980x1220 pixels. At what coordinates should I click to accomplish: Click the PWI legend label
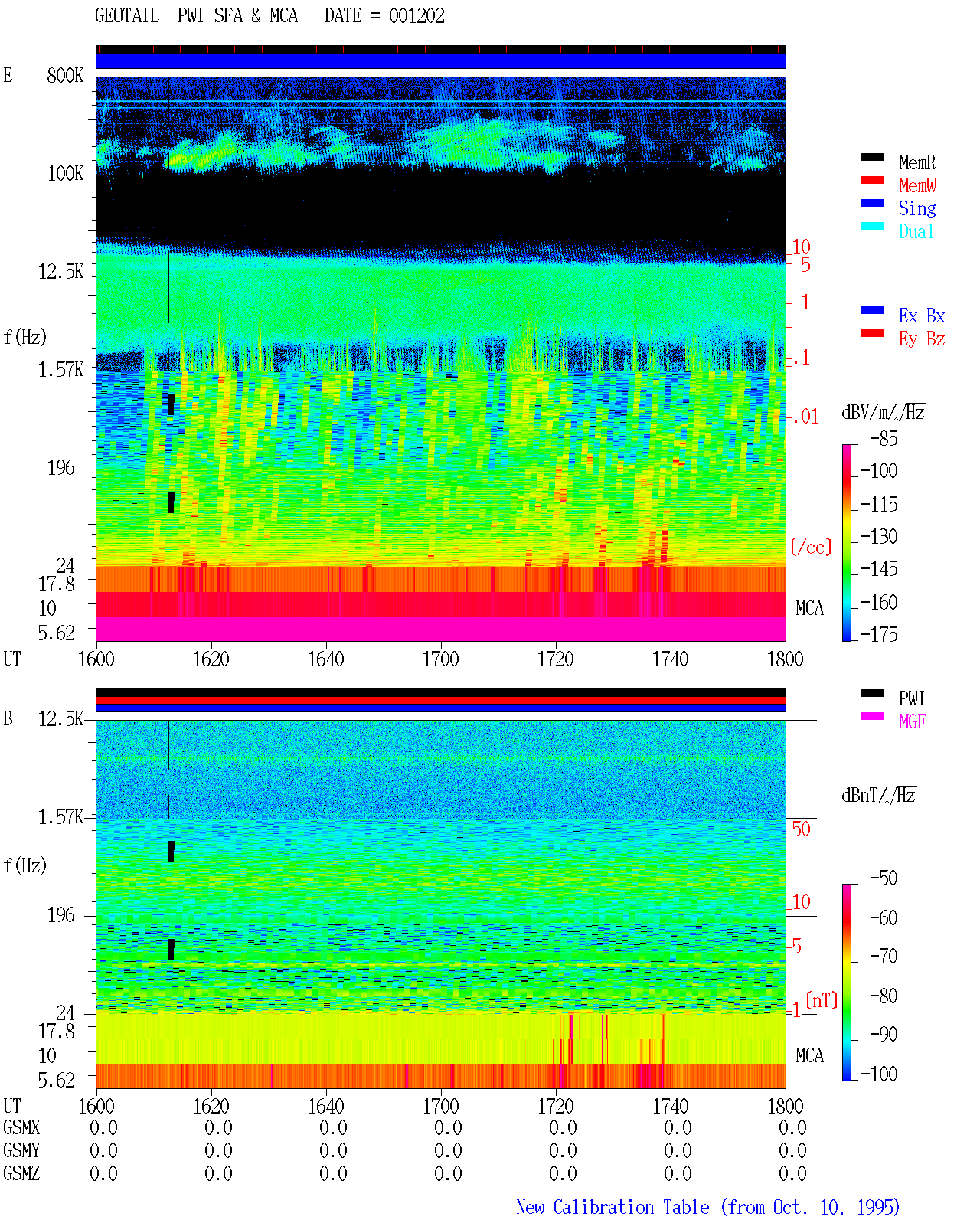click(x=912, y=698)
